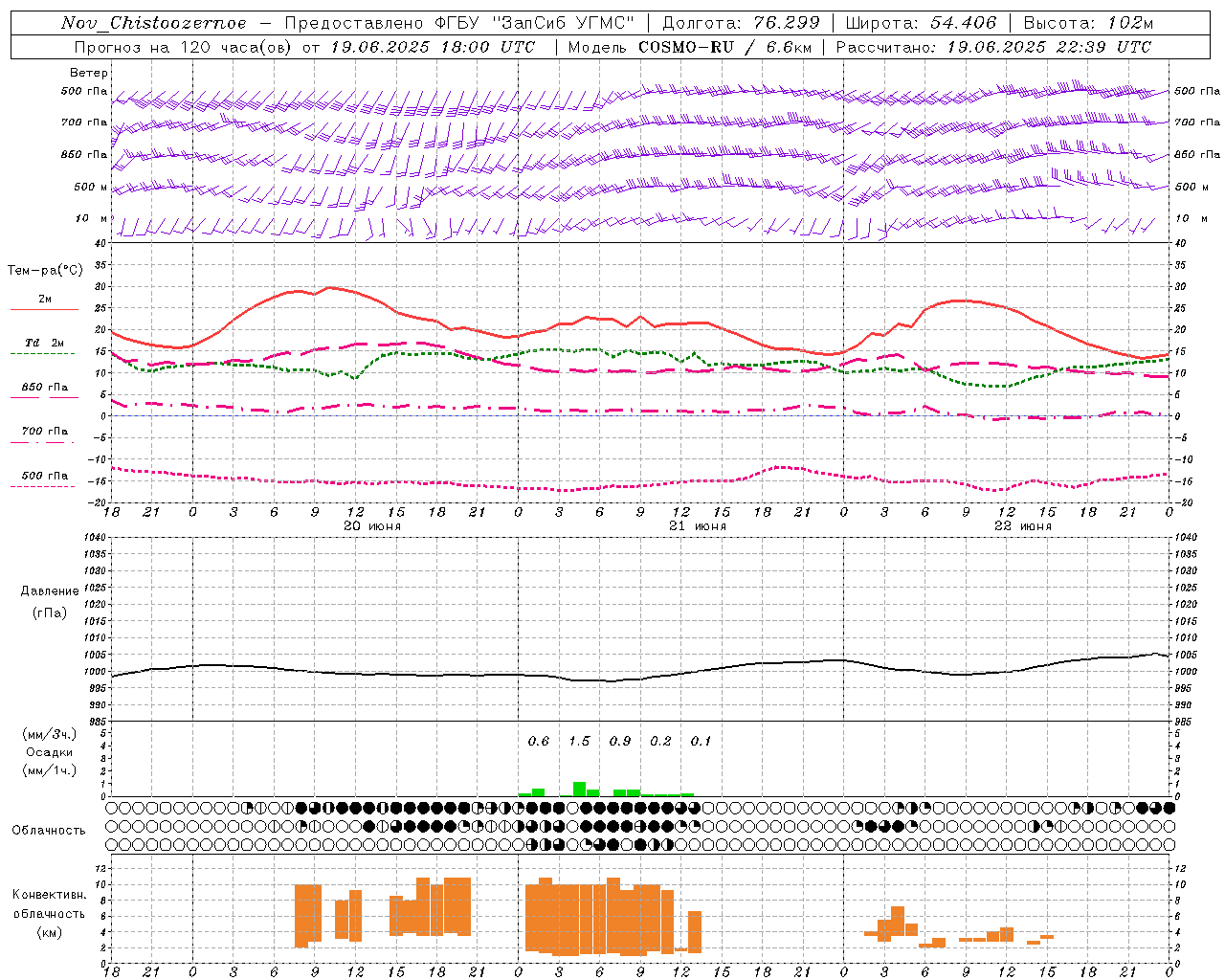This screenshot has height=980, width=1225.
Task: Click the model name COSMO-RU / 6.6км
Action: pyautogui.click(x=724, y=47)
